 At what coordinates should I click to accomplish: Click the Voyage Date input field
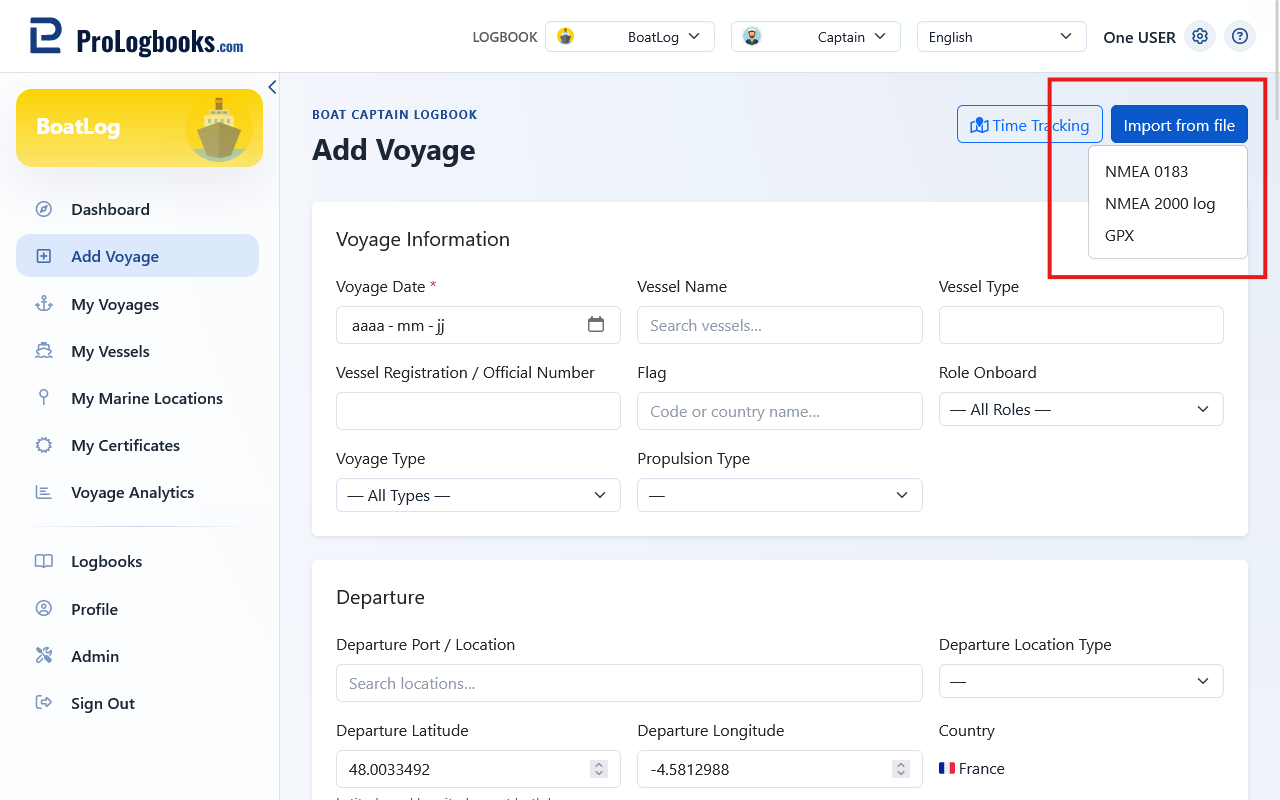[478, 325]
